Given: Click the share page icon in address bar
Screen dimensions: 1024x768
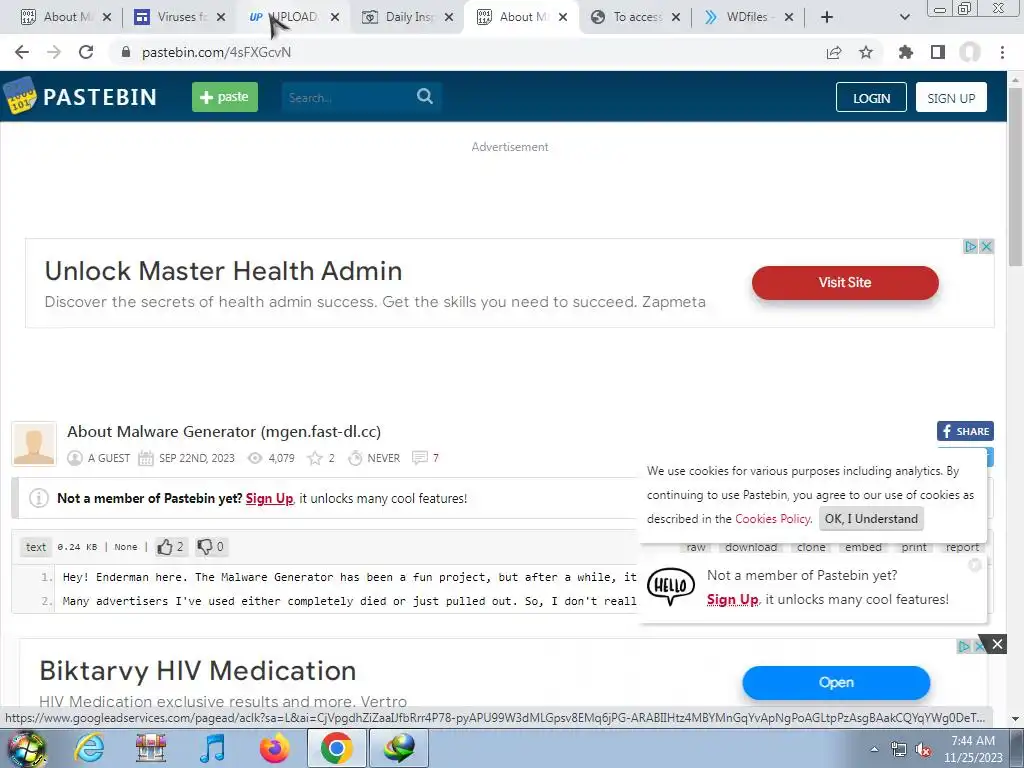Looking at the screenshot, I should (x=834, y=52).
